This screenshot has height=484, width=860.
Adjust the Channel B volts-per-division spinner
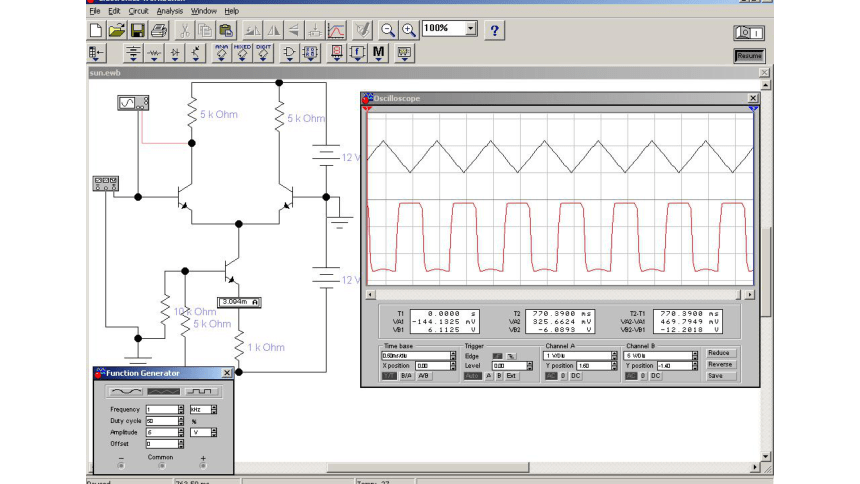(x=695, y=356)
